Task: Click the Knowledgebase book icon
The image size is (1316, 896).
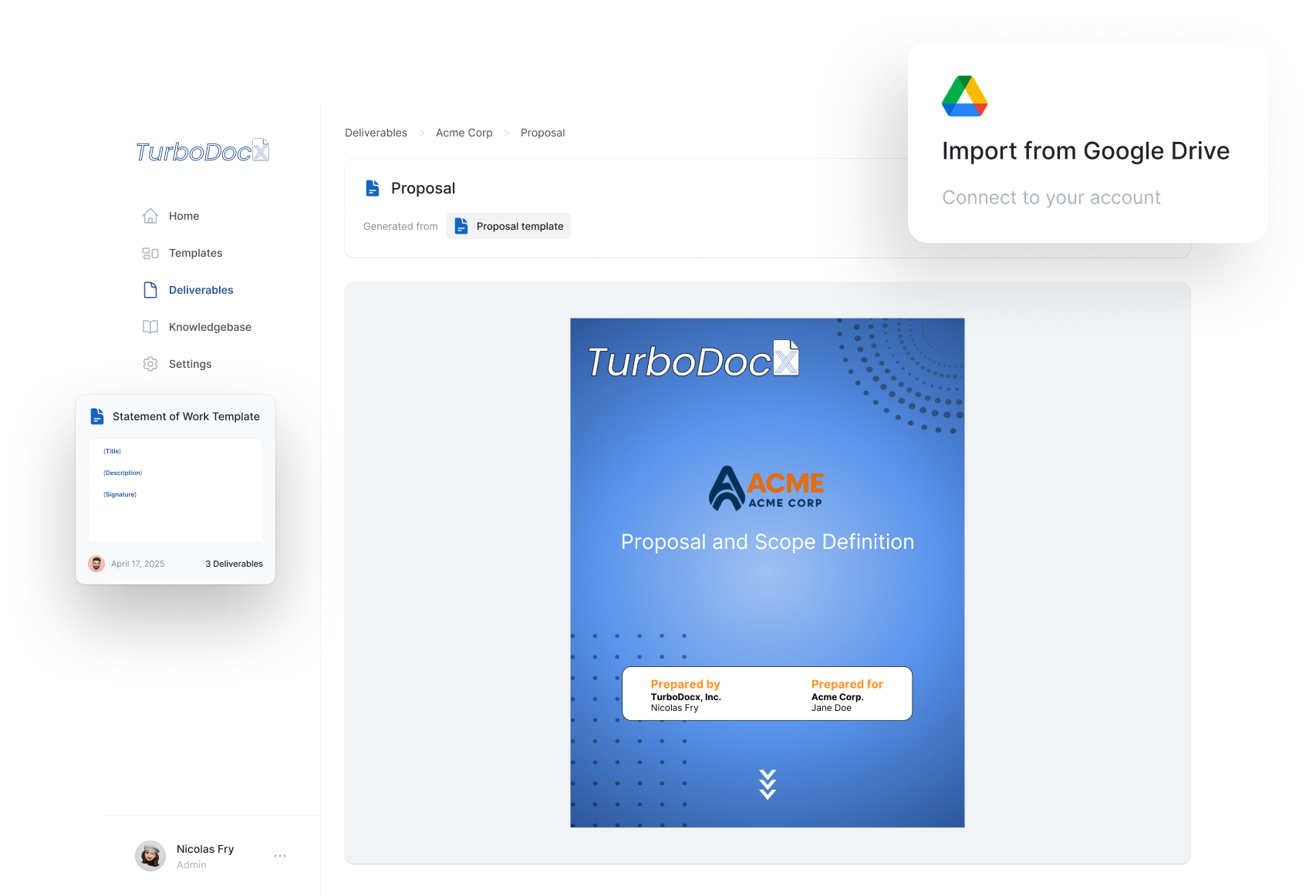Action: (x=150, y=327)
